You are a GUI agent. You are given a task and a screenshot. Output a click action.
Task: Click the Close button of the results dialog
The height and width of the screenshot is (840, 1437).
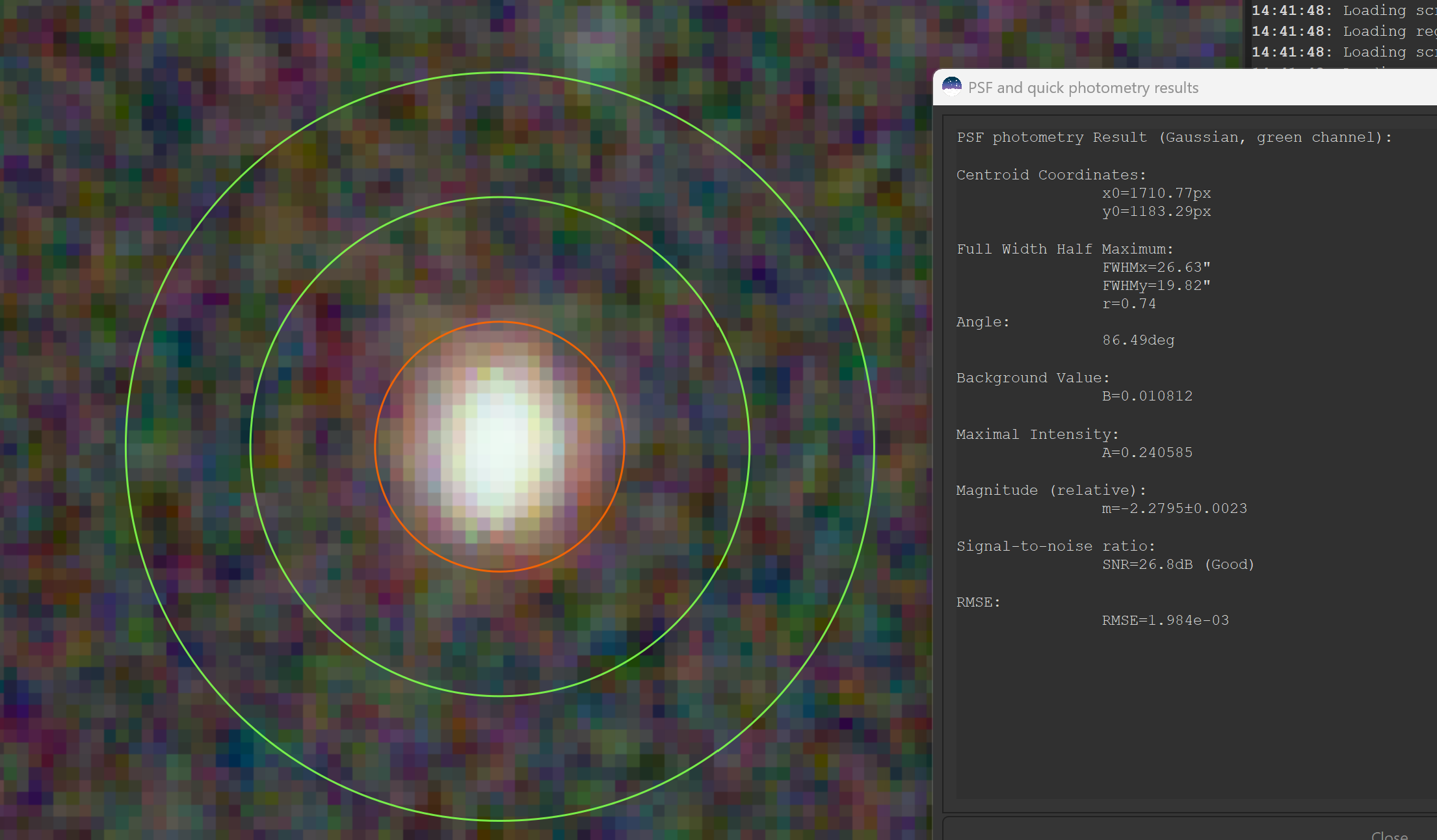(x=1390, y=835)
